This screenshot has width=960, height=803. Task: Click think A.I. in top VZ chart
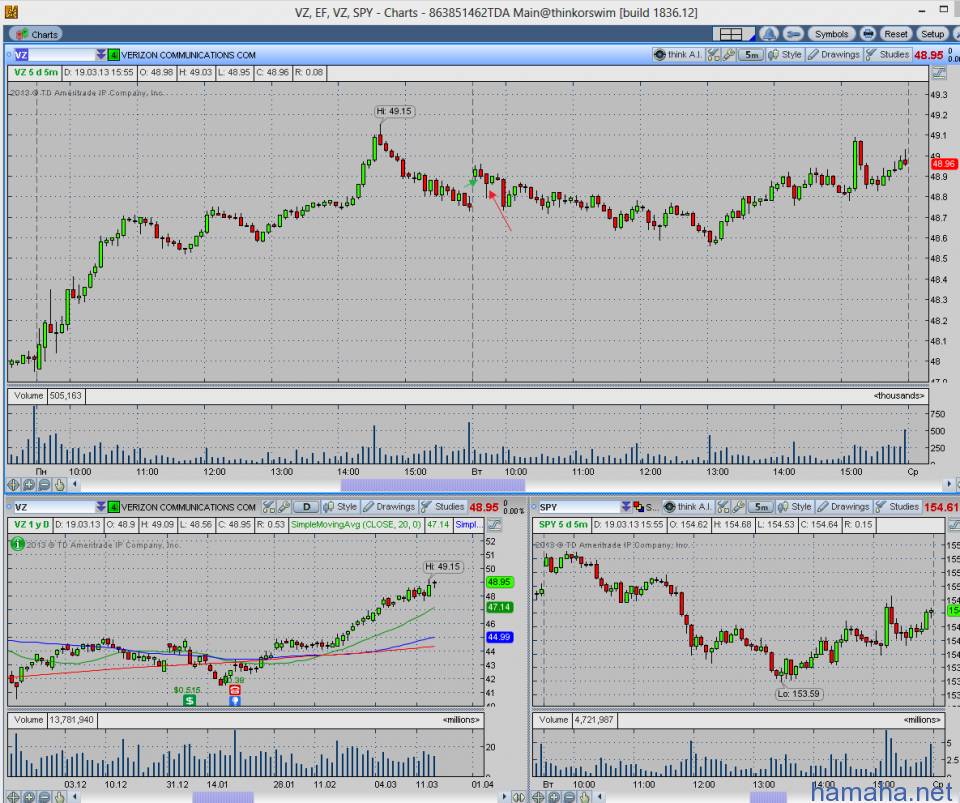(678, 54)
